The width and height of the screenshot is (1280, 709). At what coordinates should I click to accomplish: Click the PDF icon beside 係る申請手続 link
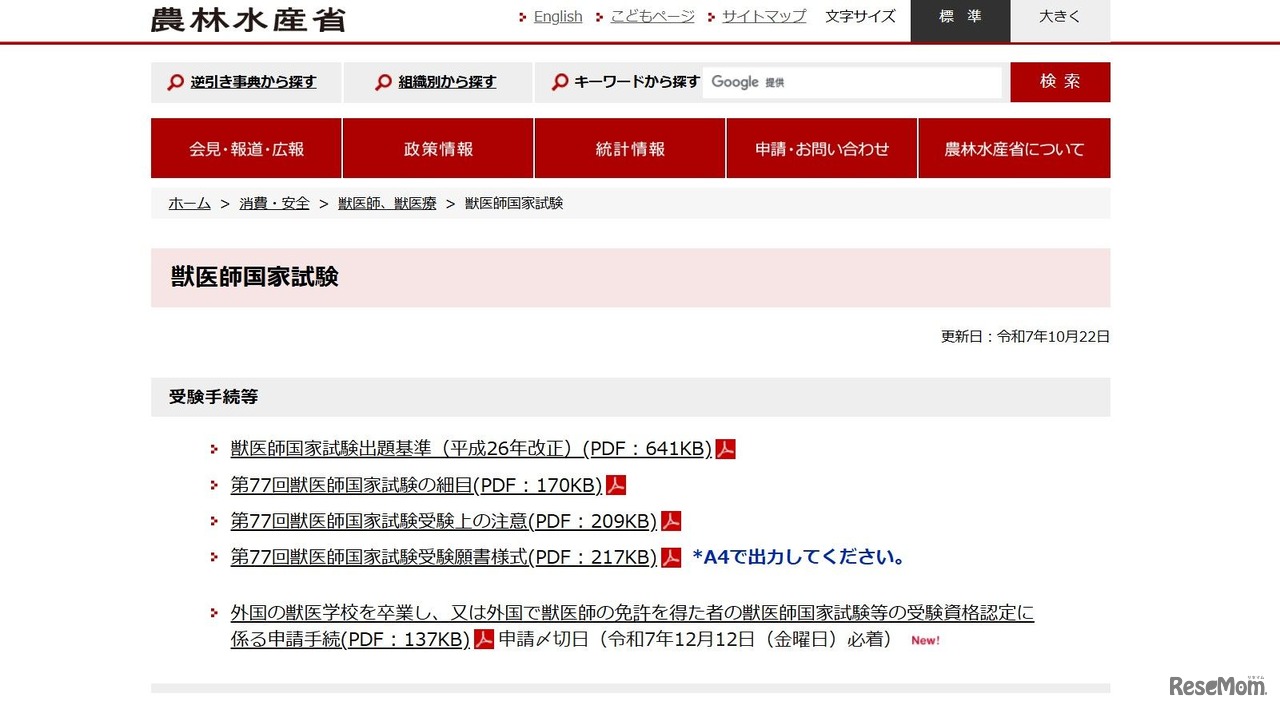click(483, 640)
